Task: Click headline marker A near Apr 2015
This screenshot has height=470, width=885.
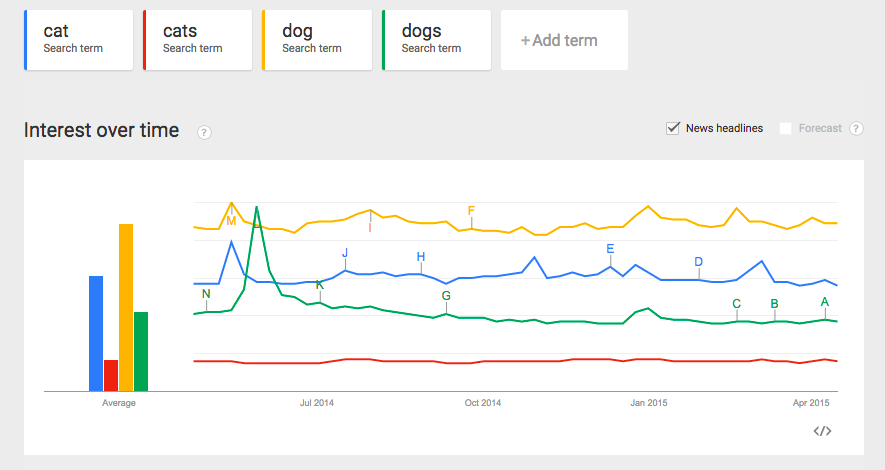Action: pyautogui.click(x=825, y=302)
